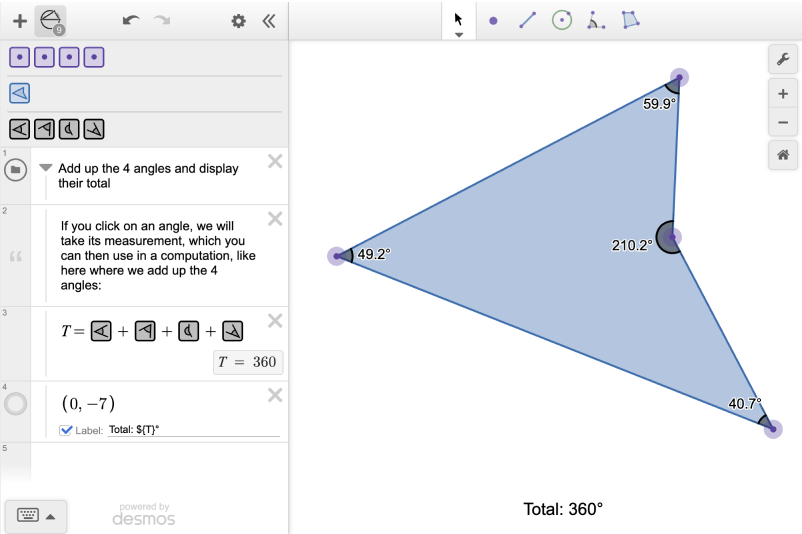This screenshot has width=802, height=534.
Task: Delete the T expression with its X
Action: (275, 321)
